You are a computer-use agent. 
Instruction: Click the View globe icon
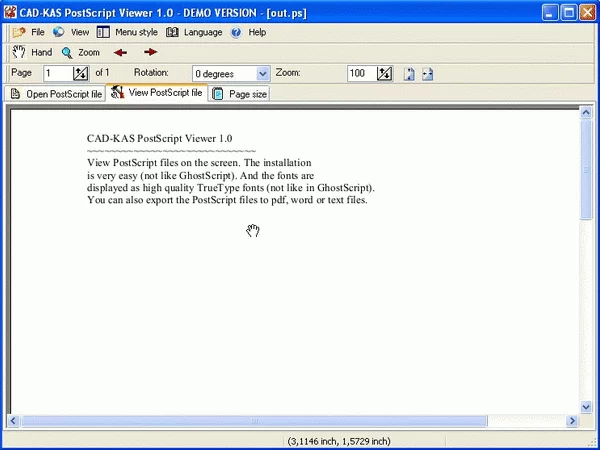click(59, 32)
